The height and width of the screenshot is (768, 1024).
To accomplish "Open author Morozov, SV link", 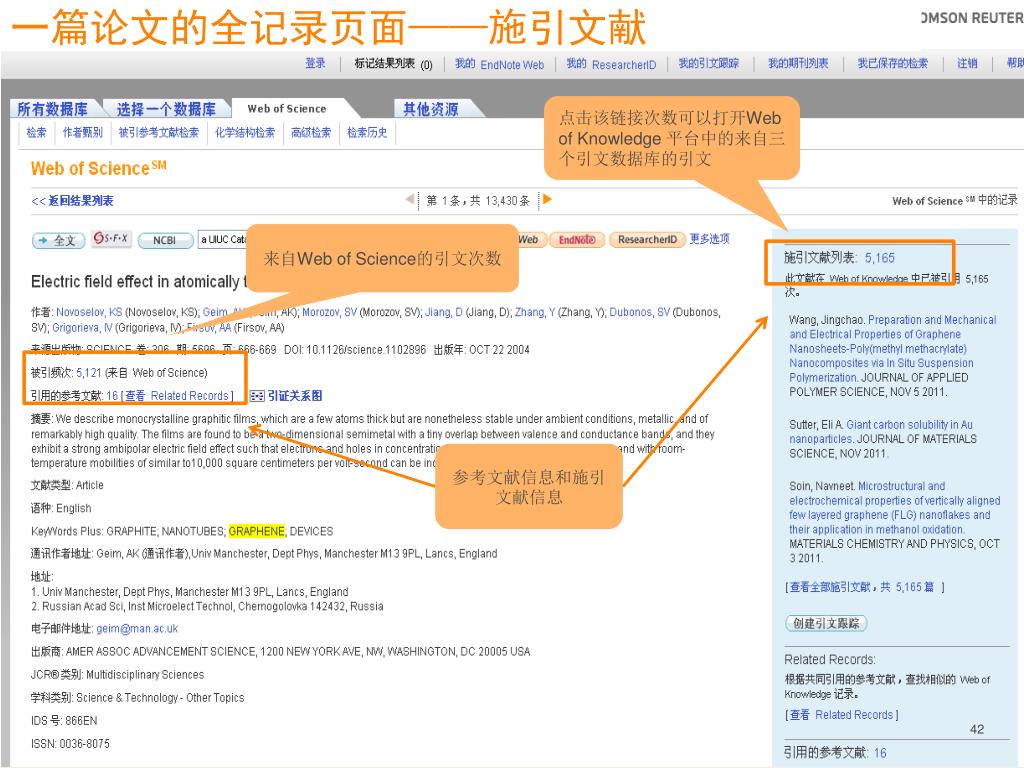I will [330, 312].
